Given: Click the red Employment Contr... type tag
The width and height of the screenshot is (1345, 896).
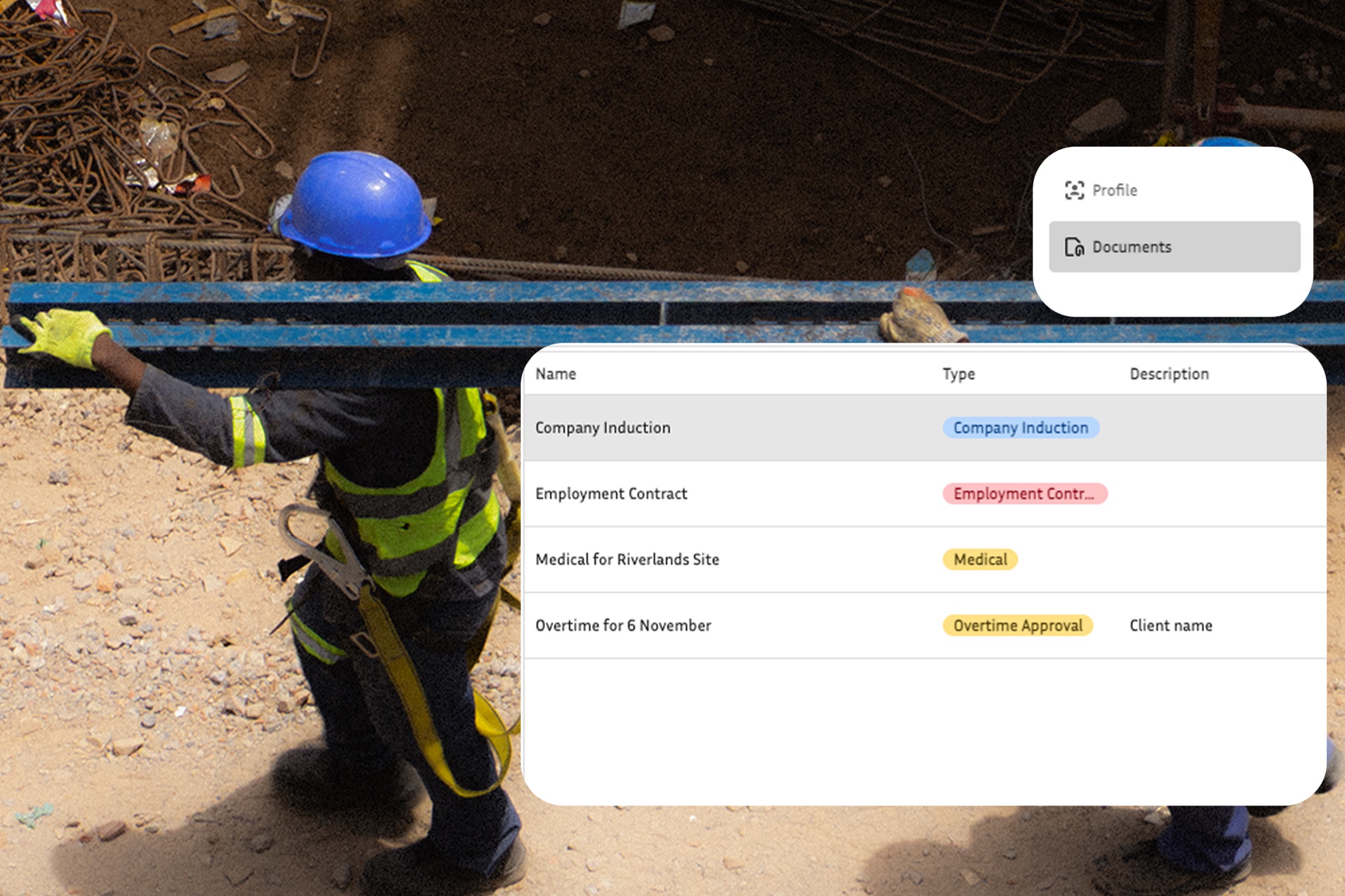Looking at the screenshot, I should 1024,494.
